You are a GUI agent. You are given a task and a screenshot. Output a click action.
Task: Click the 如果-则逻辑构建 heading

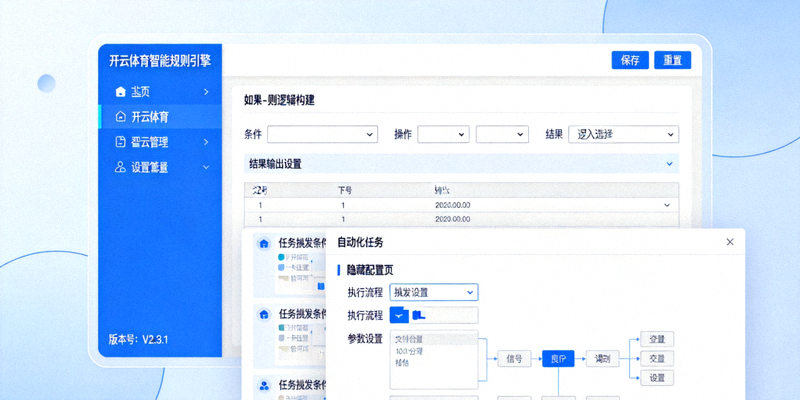tap(279, 101)
